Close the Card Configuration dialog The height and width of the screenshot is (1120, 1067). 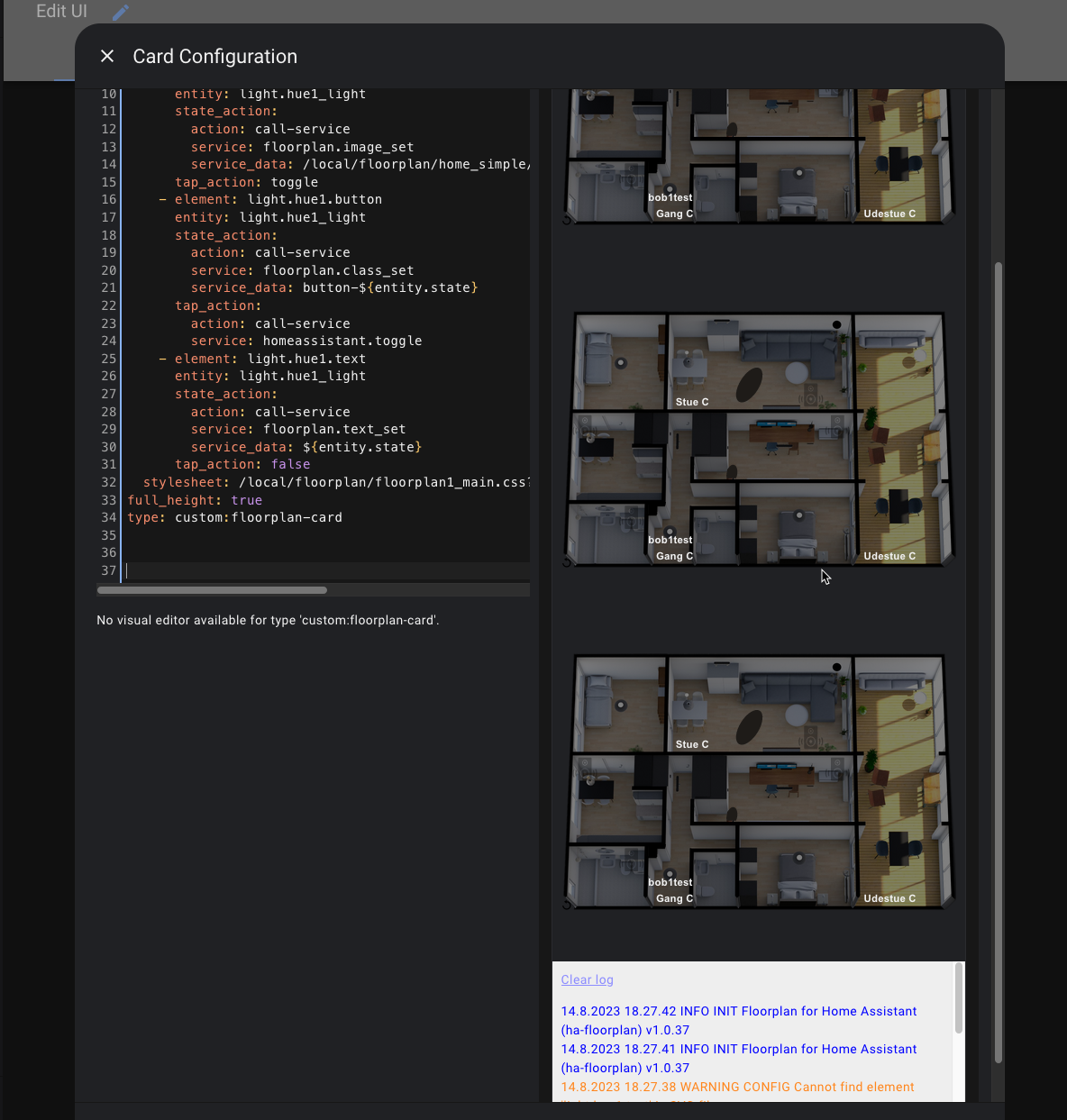[x=107, y=56]
